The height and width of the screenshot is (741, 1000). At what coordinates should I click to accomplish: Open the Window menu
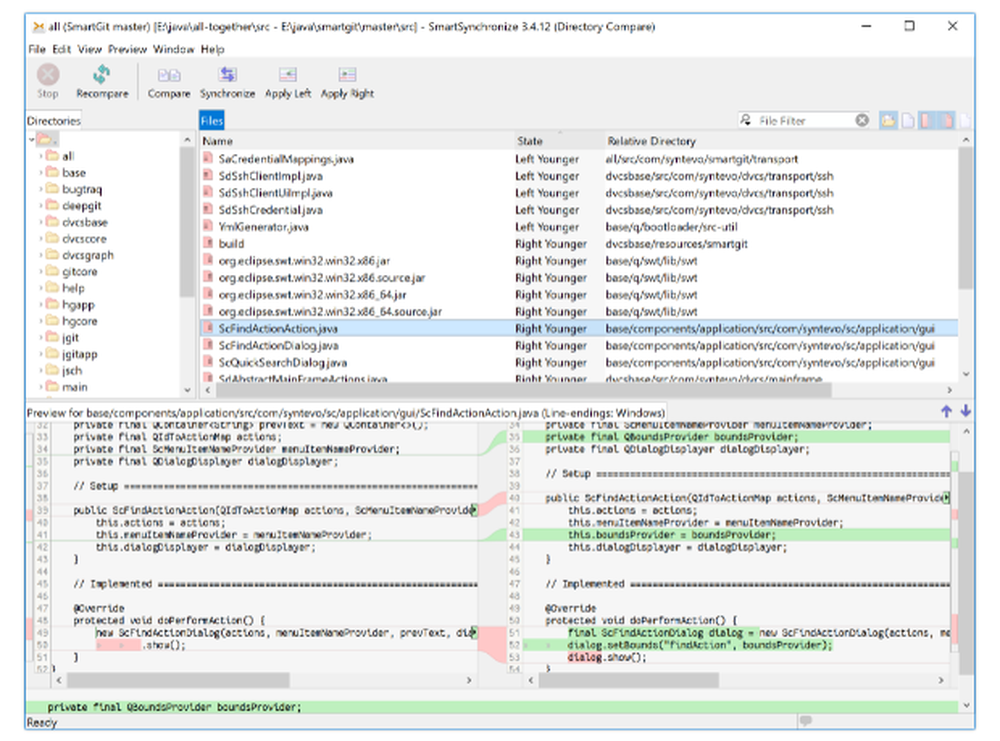[173, 49]
